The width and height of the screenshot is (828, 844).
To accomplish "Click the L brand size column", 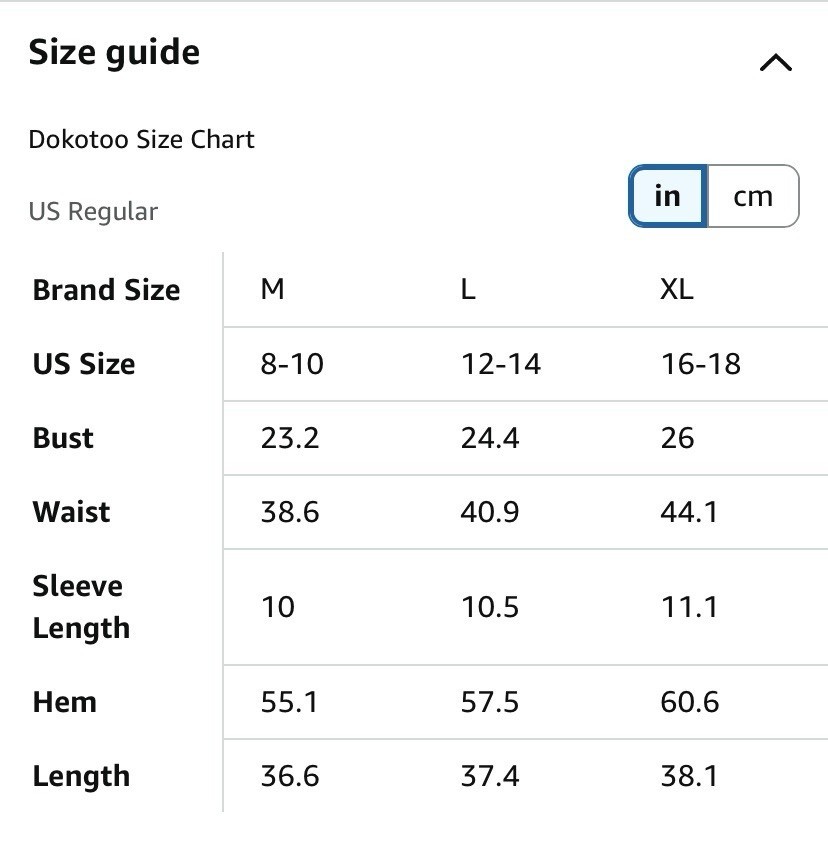I will click(x=468, y=289).
